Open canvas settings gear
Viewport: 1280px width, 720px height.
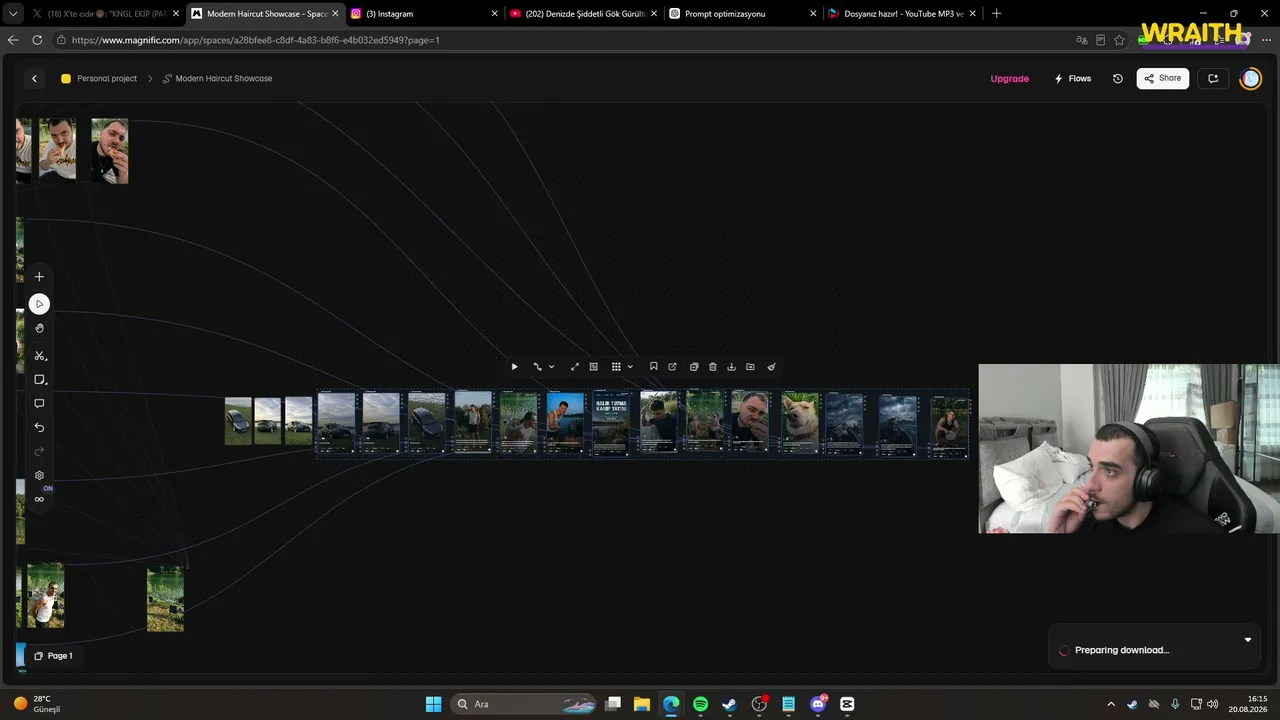point(39,476)
